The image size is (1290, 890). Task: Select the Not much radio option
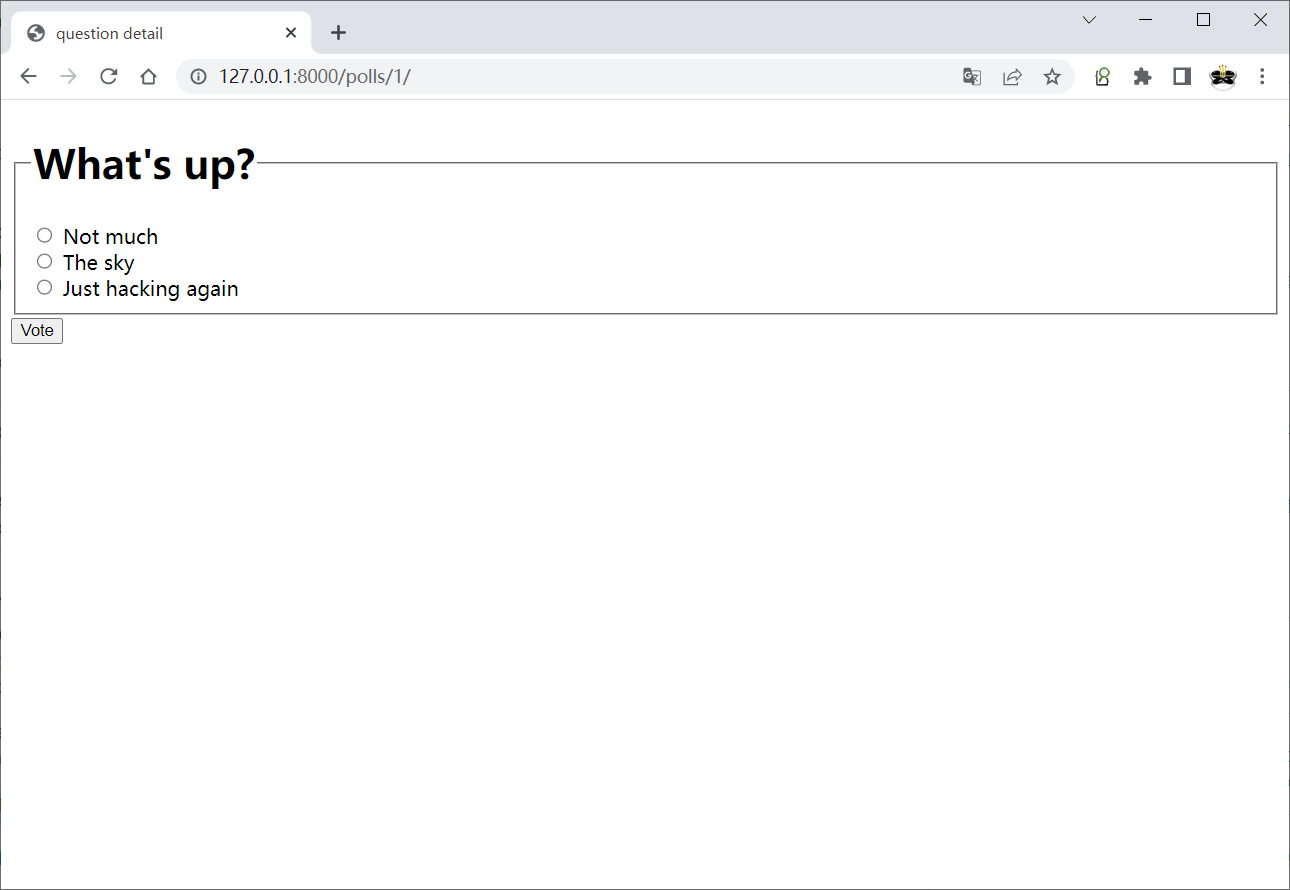[x=44, y=235]
